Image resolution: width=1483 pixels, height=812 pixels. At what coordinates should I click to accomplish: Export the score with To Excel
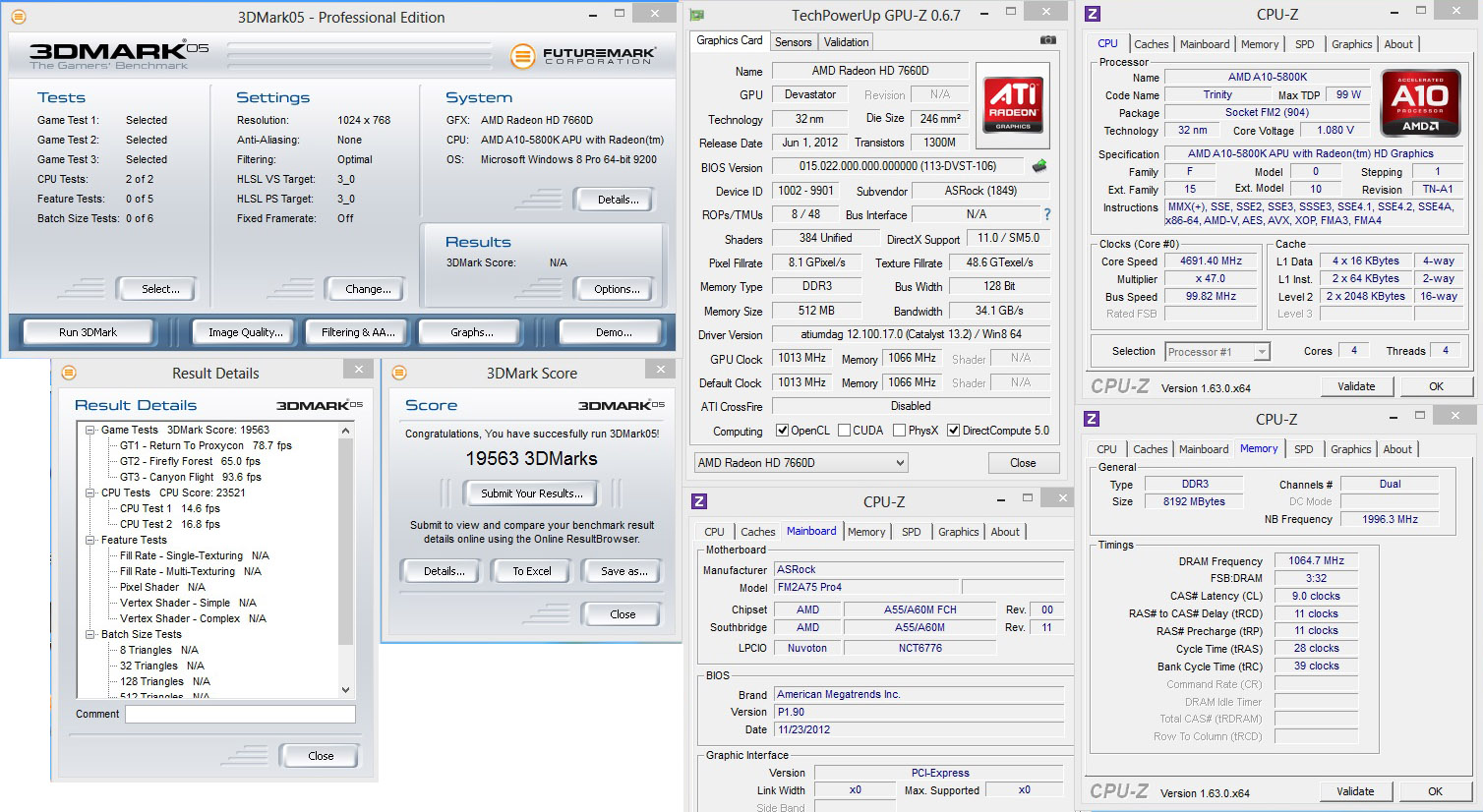click(x=532, y=571)
